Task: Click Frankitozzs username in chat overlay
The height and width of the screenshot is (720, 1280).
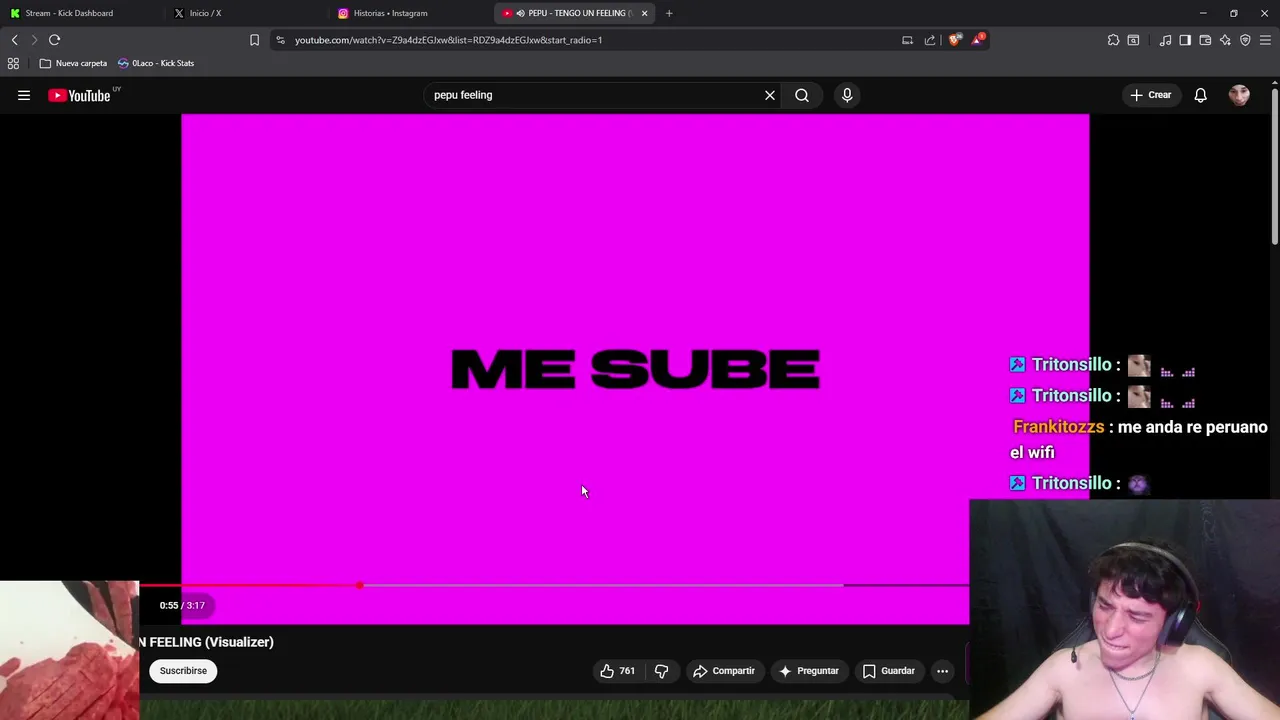Action: 1059,427
